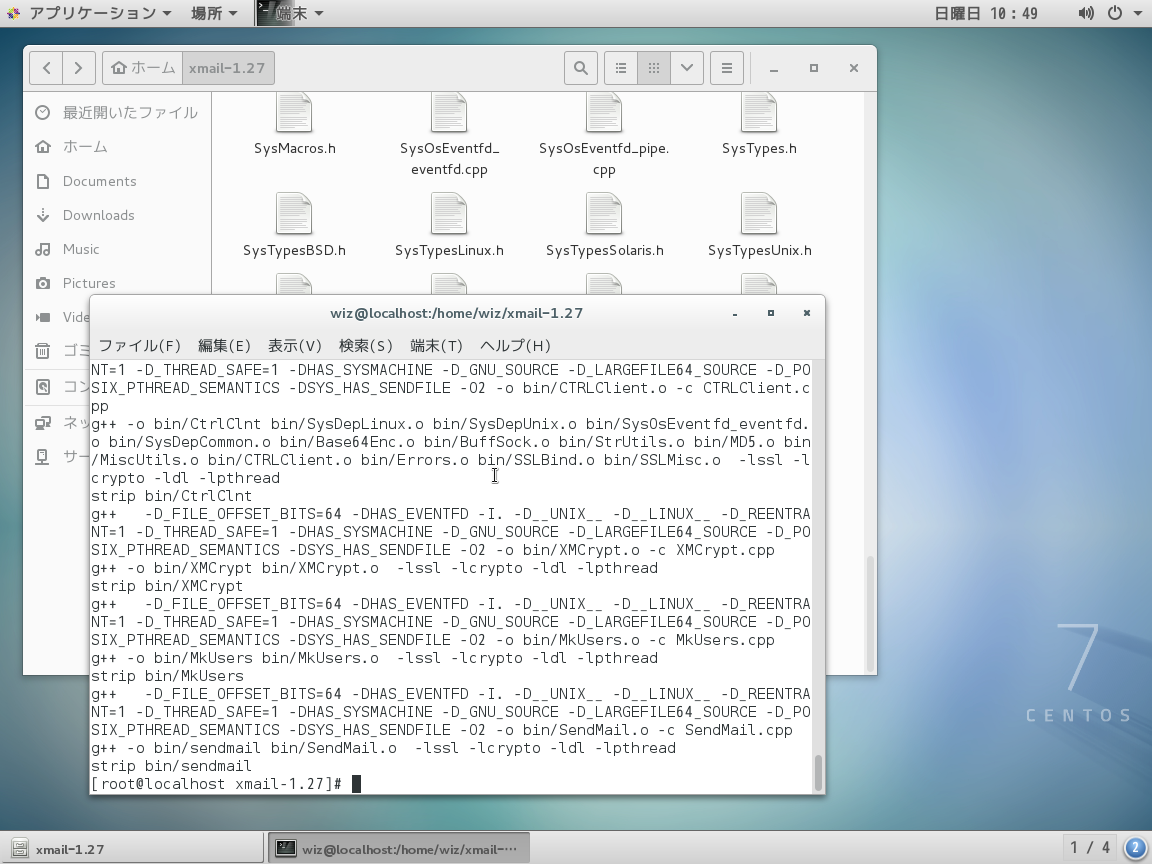The width and height of the screenshot is (1152, 864).
Task: Switch to terminal window in taskbar
Action: (399, 849)
